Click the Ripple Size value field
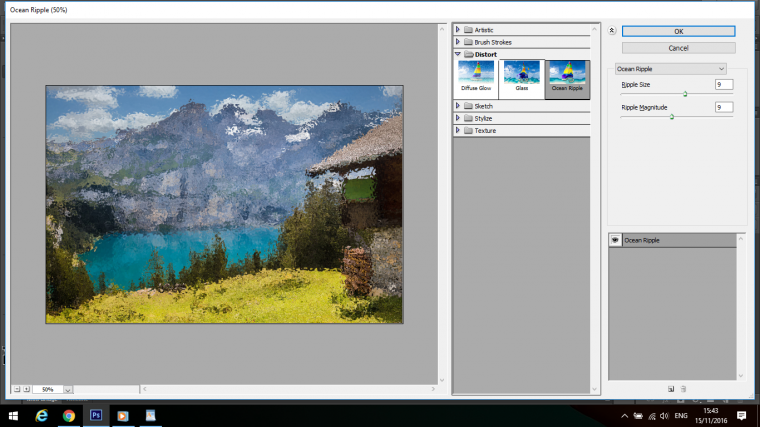 point(724,84)
